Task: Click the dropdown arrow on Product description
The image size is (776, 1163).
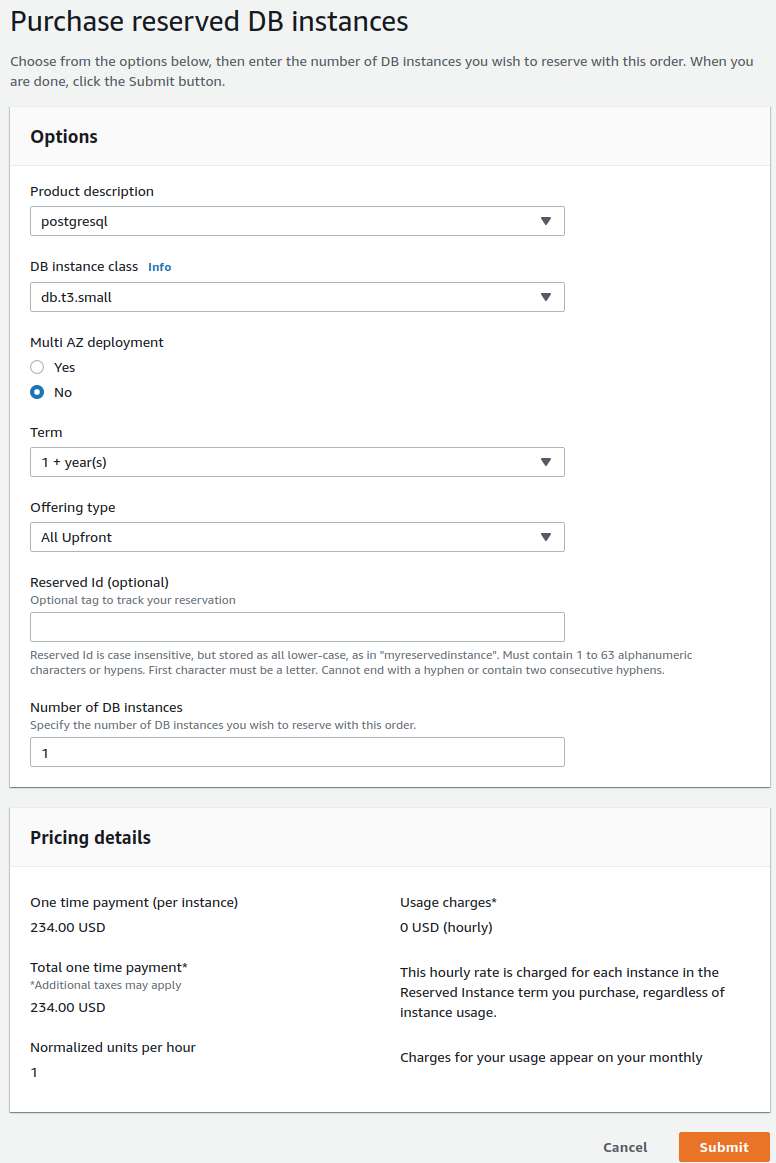Action: point(547,220)
